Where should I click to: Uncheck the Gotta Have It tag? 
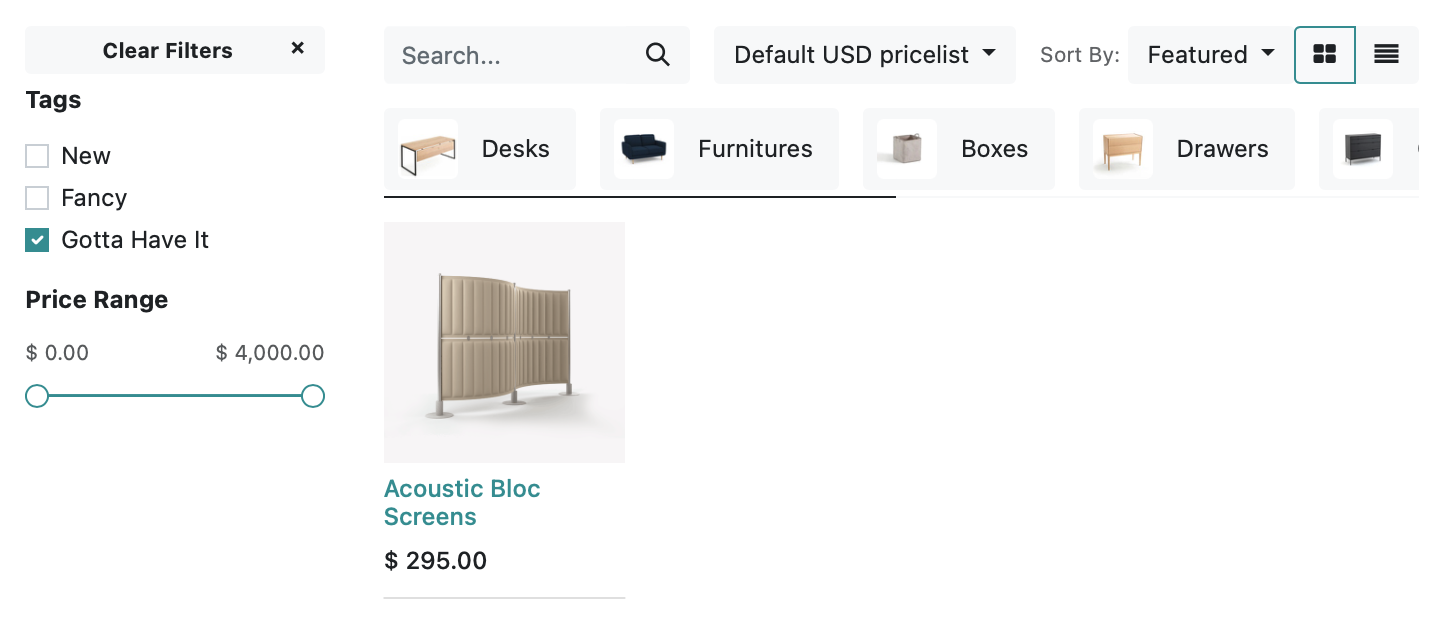[37, 240]
